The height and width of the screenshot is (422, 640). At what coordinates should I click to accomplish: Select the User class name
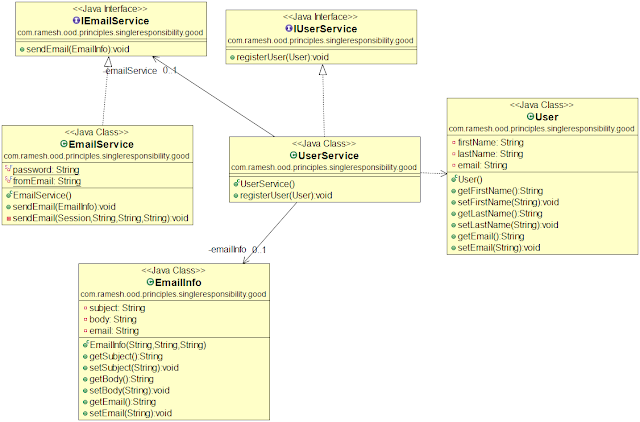click(546, 117)
